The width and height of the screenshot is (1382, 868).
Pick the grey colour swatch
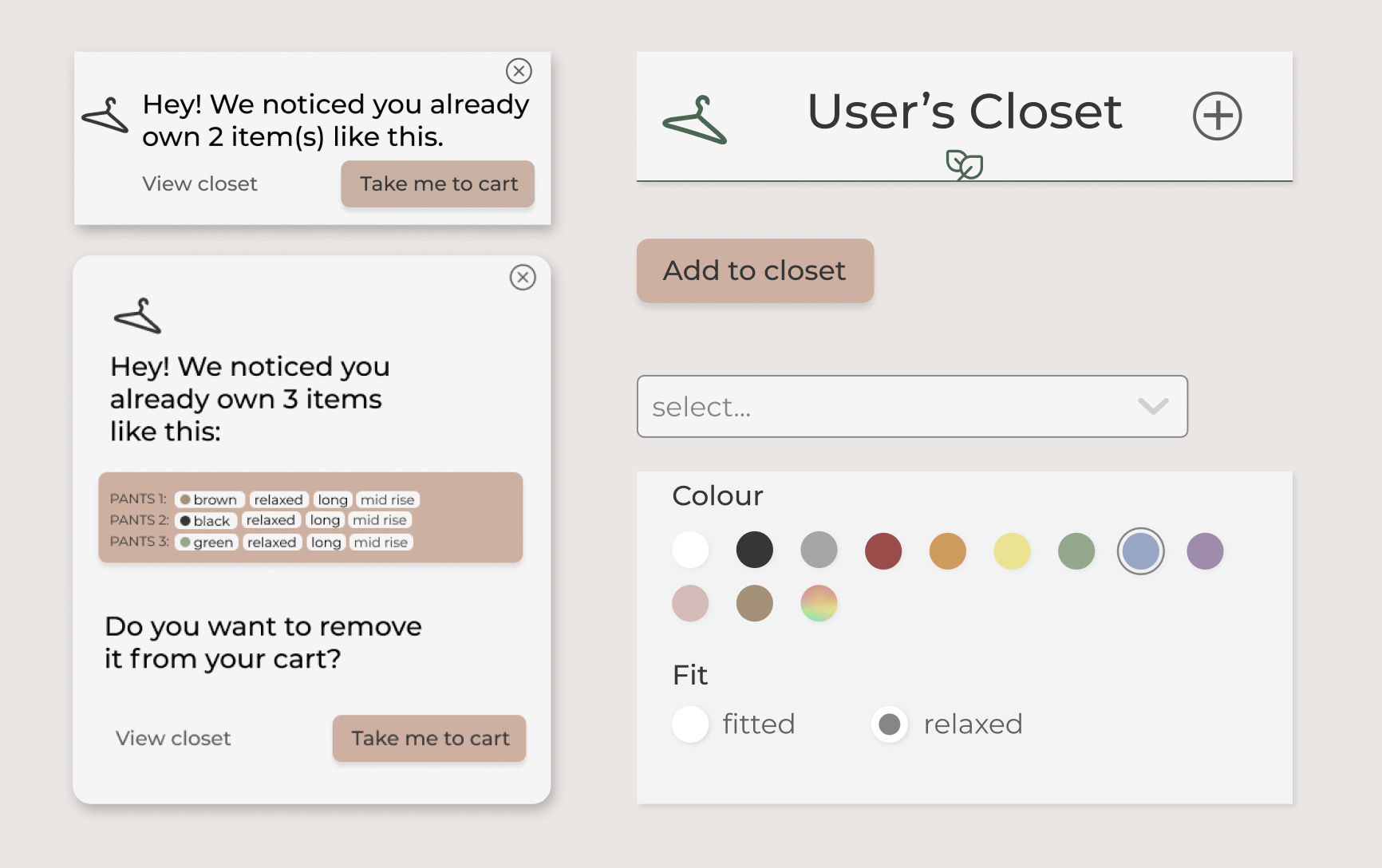click(819, 550)
